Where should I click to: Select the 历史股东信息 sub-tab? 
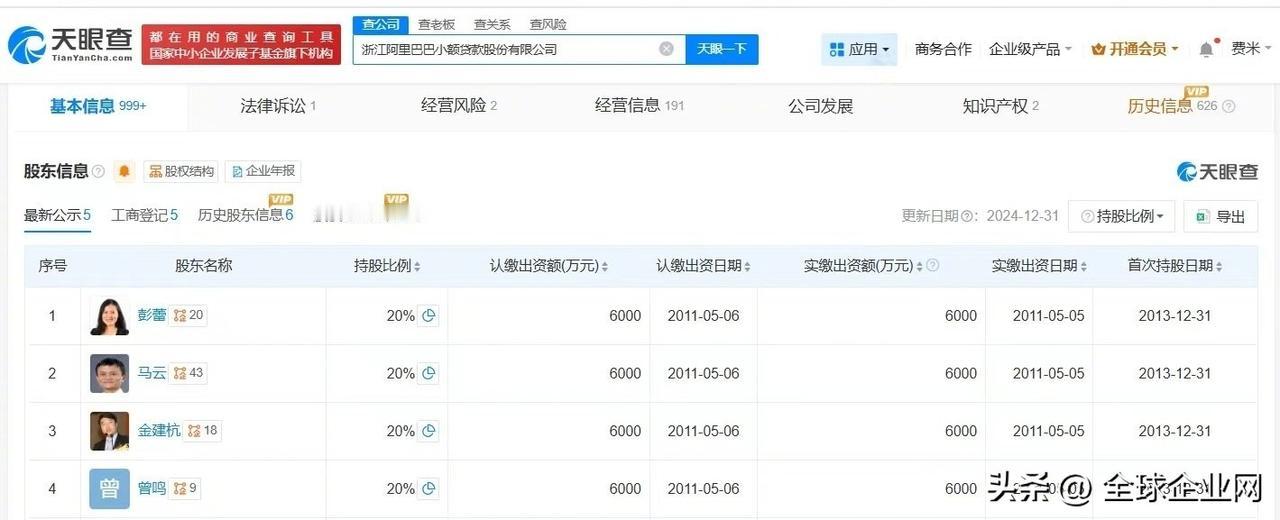(x=245, y=215)
